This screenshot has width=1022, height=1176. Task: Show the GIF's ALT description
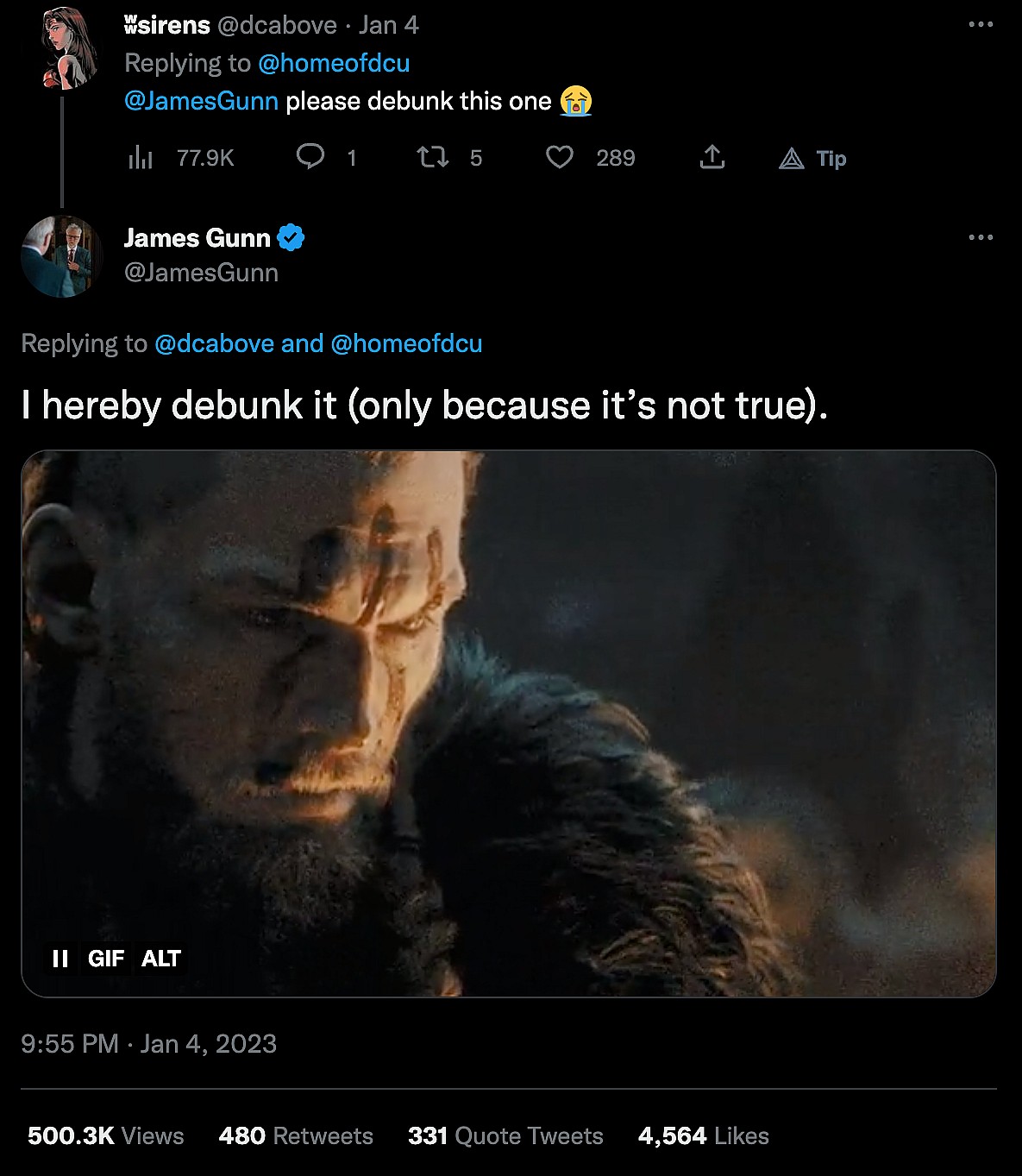coord(160,959)
